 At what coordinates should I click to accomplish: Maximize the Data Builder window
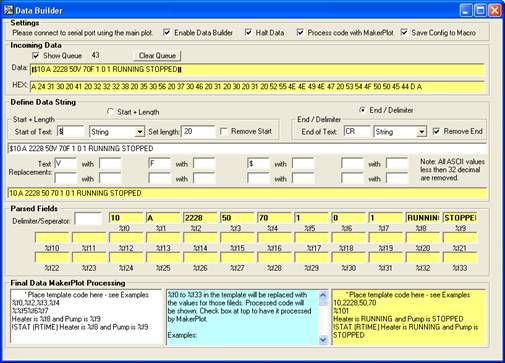(x=480, y=10)
